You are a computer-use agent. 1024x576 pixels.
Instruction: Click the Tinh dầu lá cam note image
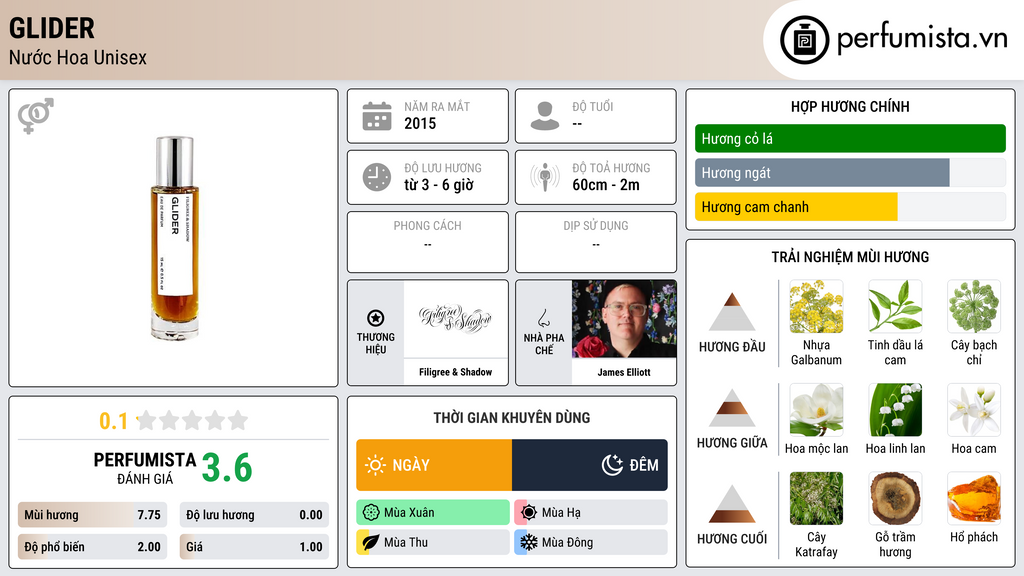tap(895, 307)
